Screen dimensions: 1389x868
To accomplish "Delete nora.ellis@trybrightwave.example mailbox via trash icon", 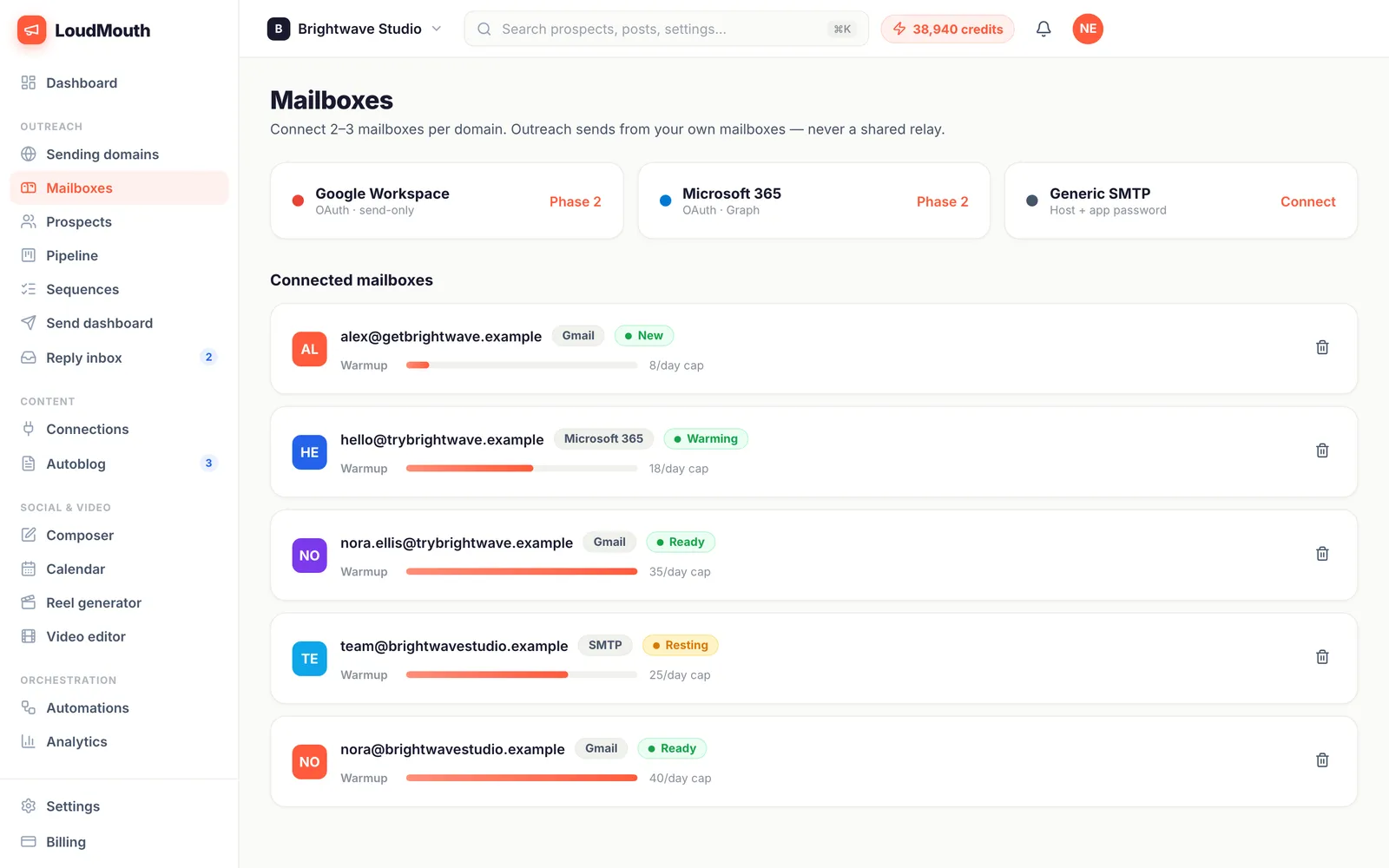I will click(x=1322, y=554).
